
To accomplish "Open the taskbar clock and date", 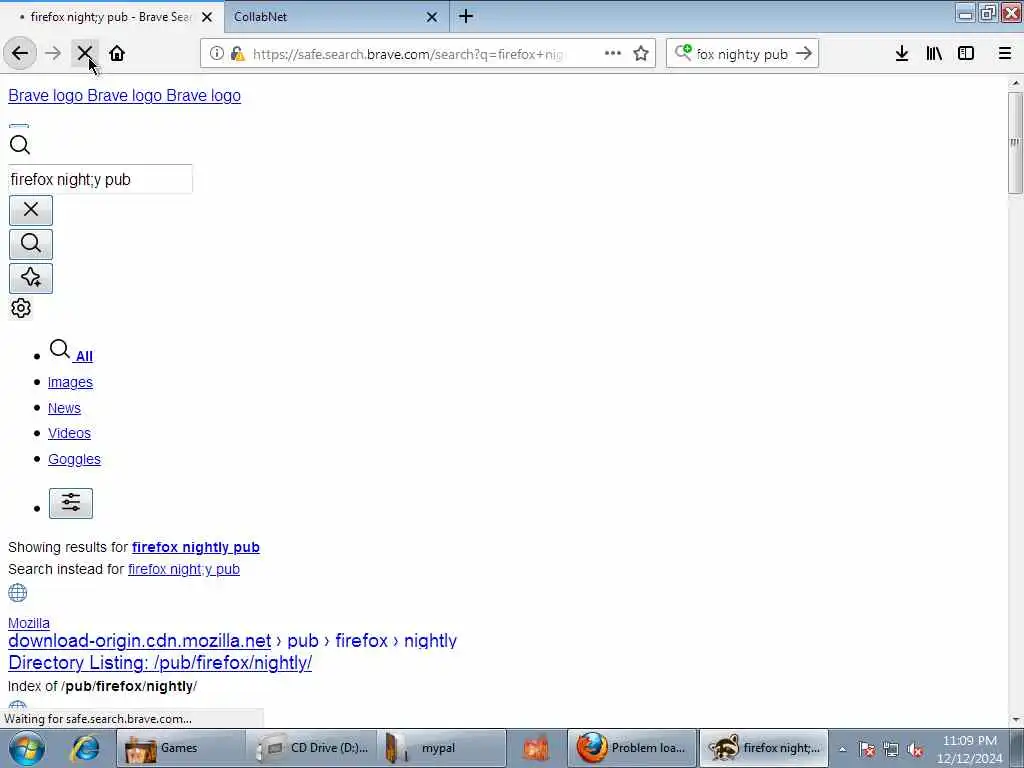I will 970,749.
